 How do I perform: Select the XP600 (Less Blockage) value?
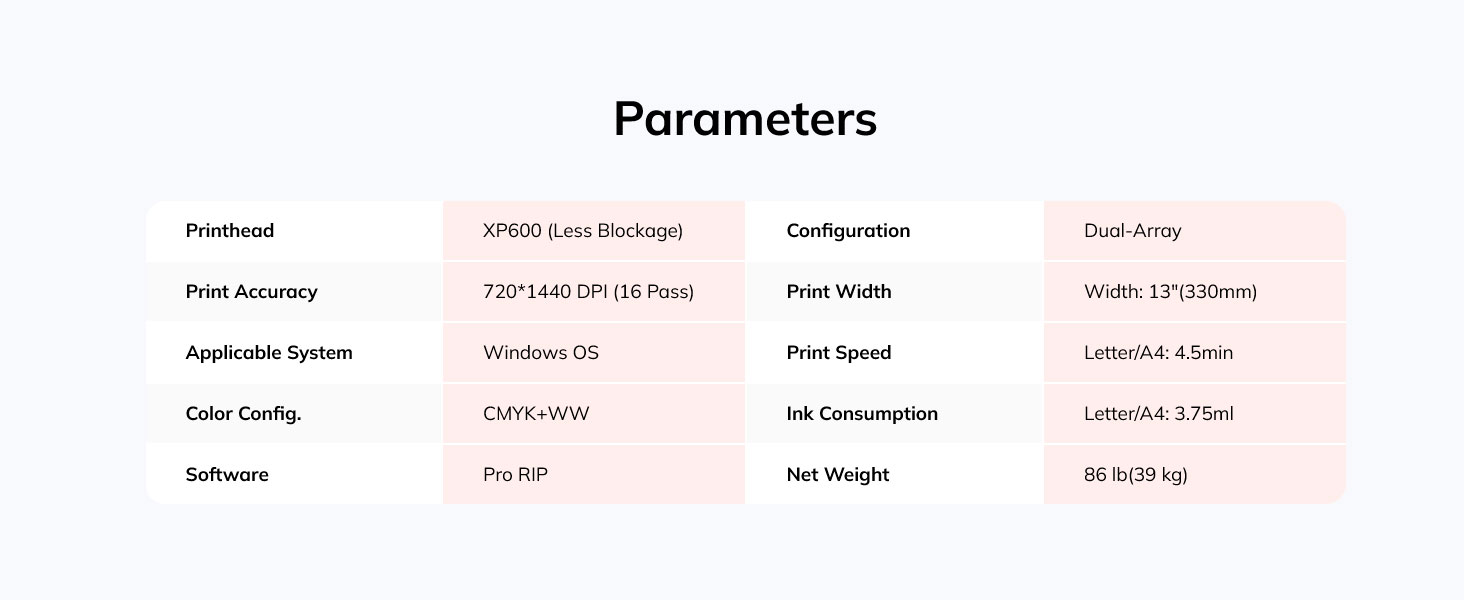tap(583, 231)
